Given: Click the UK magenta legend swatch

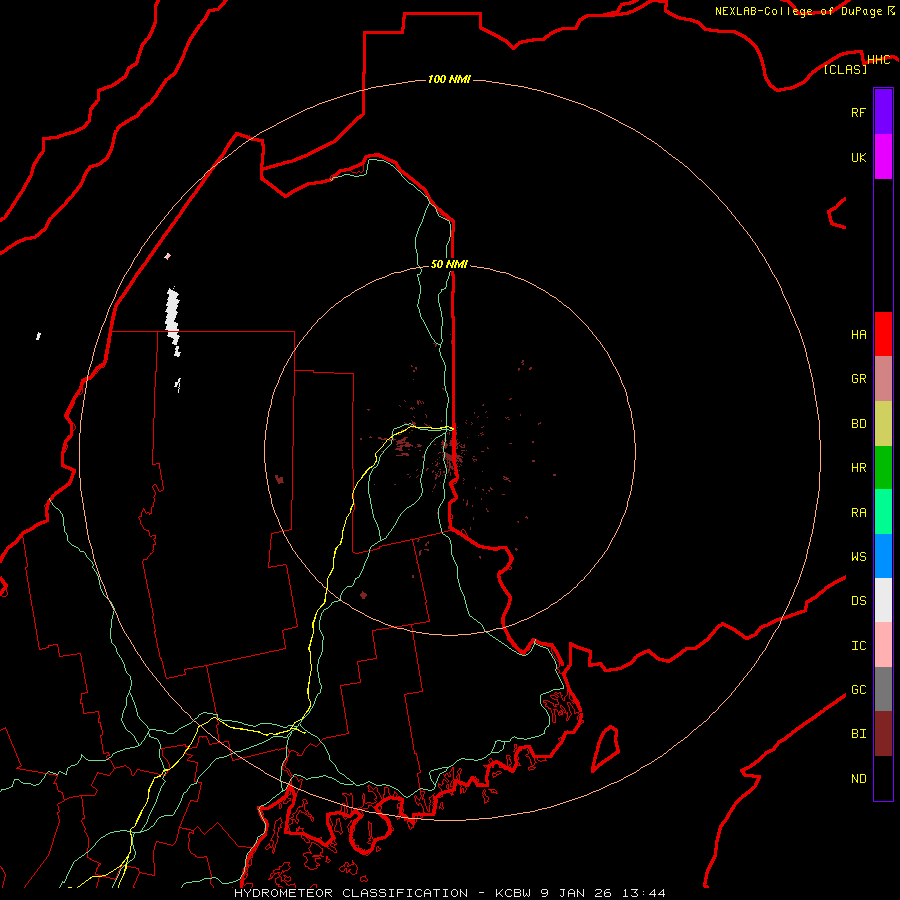Looking at the screenshot, I should coord(883,157).
